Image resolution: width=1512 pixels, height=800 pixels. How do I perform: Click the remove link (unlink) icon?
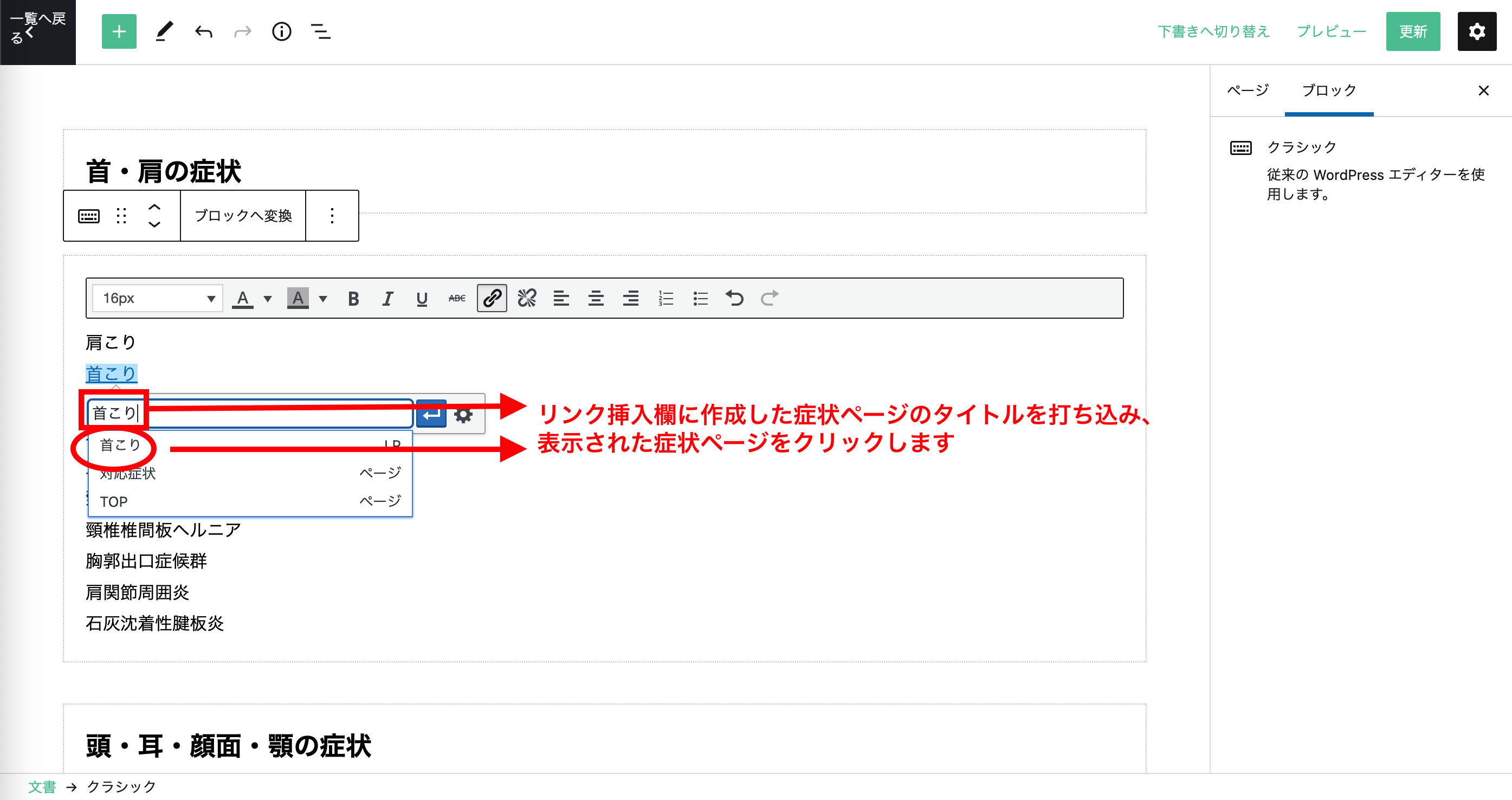[x=527, y=298]
